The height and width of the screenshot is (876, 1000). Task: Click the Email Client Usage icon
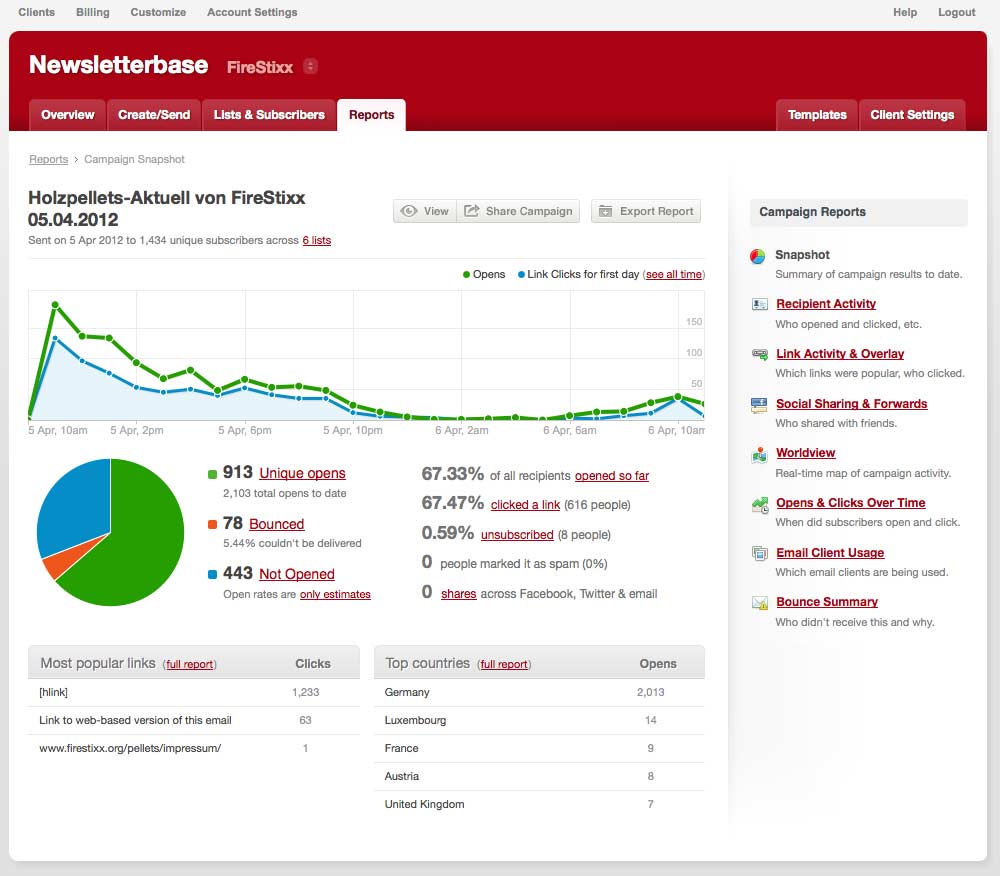759,553
